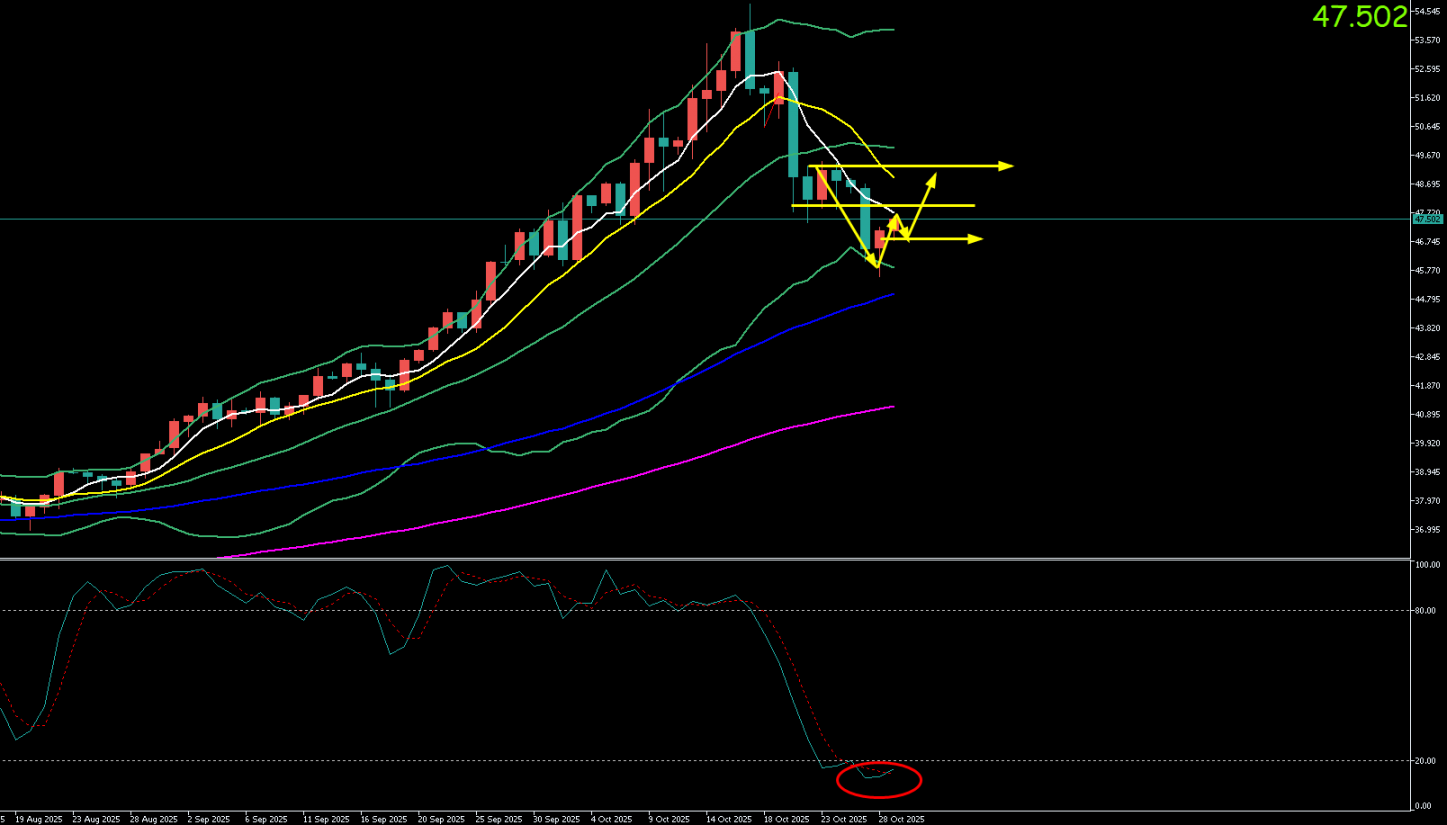
Task: Click the arrowhead of the lowest yellow horizontal arrow
Action: [976, 238]
